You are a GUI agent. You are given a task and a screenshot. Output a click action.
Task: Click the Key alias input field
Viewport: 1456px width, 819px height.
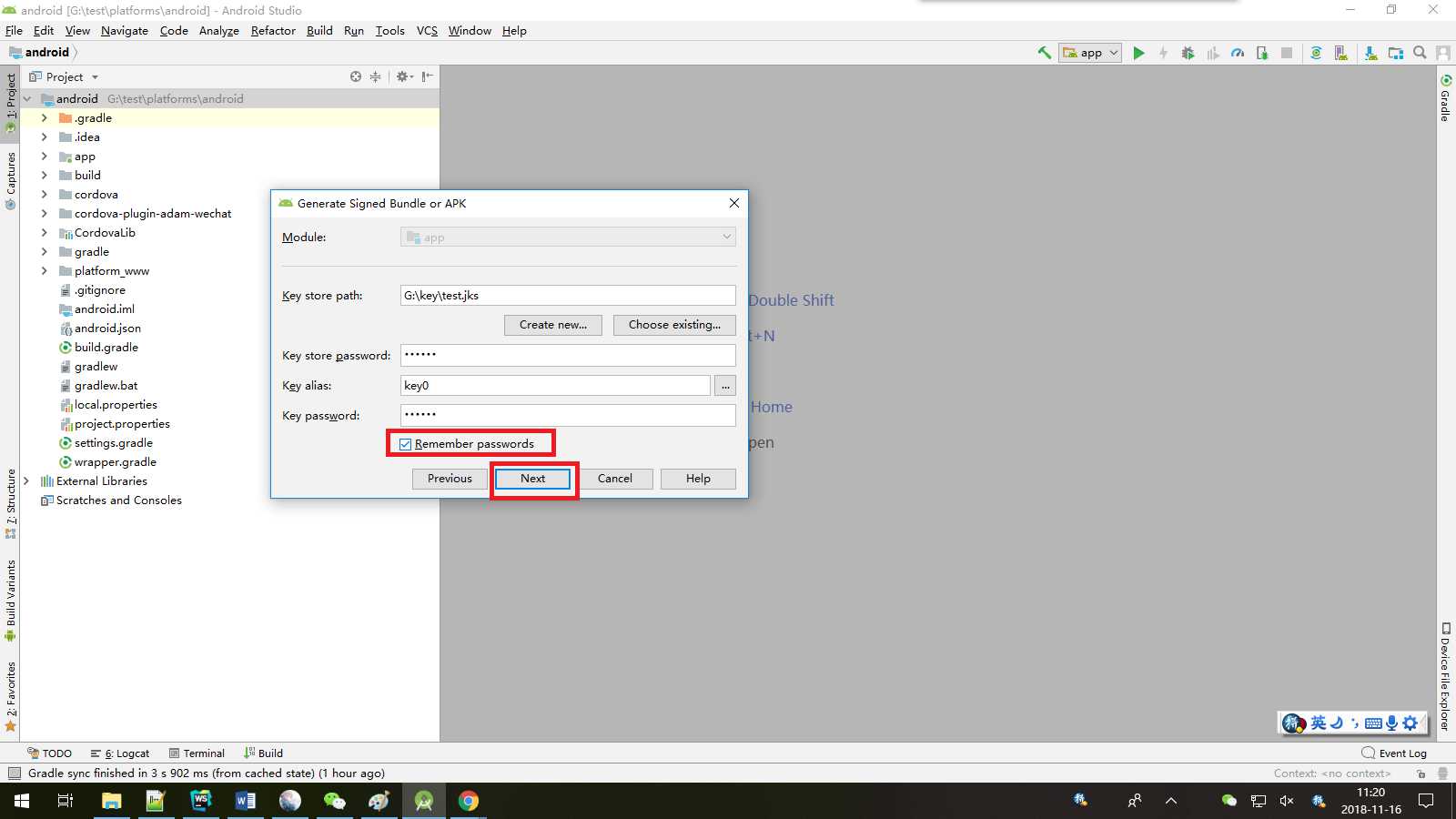(555, 386)
